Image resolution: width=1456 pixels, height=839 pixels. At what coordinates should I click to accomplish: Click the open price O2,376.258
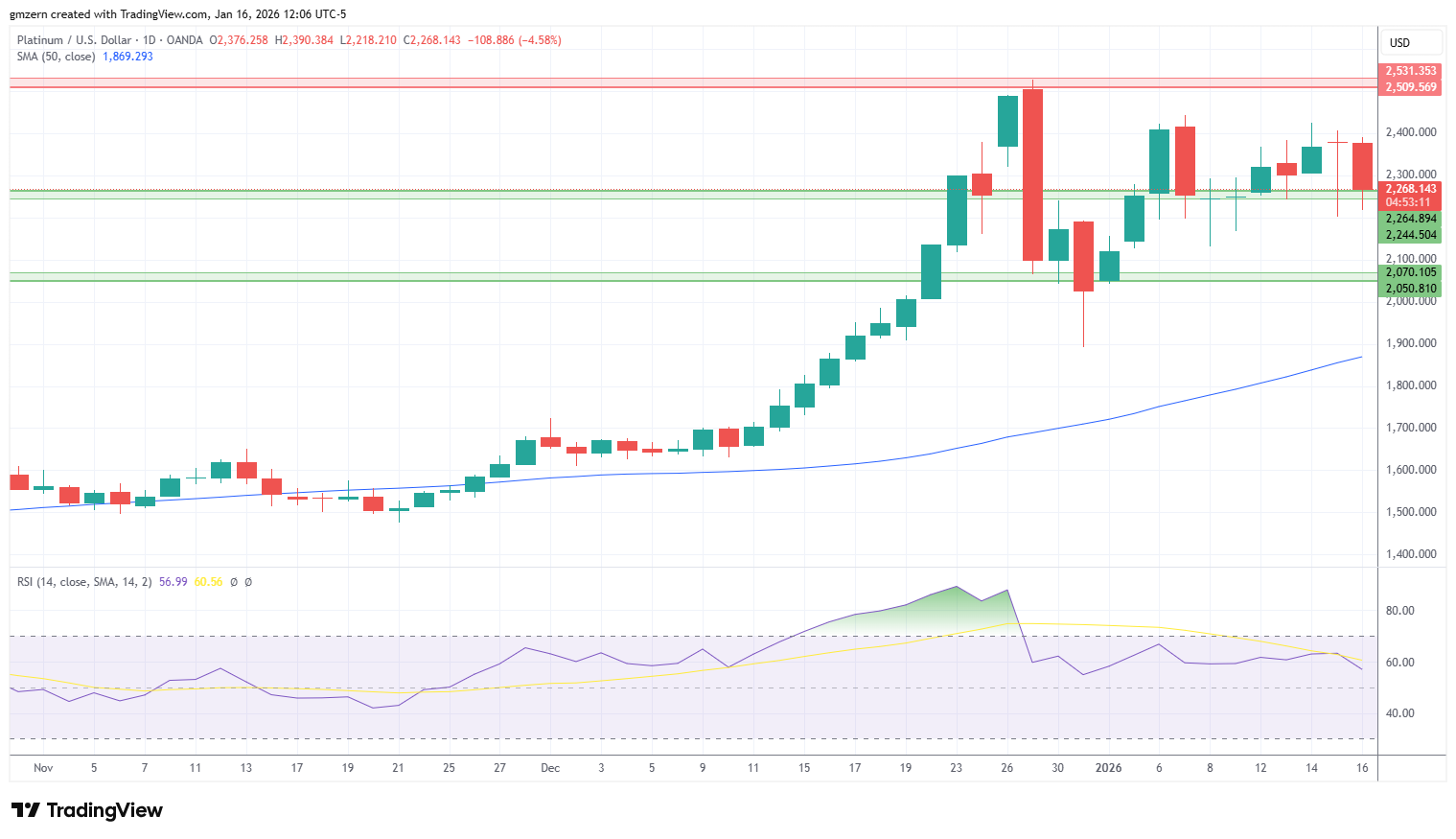coord(239,40)
